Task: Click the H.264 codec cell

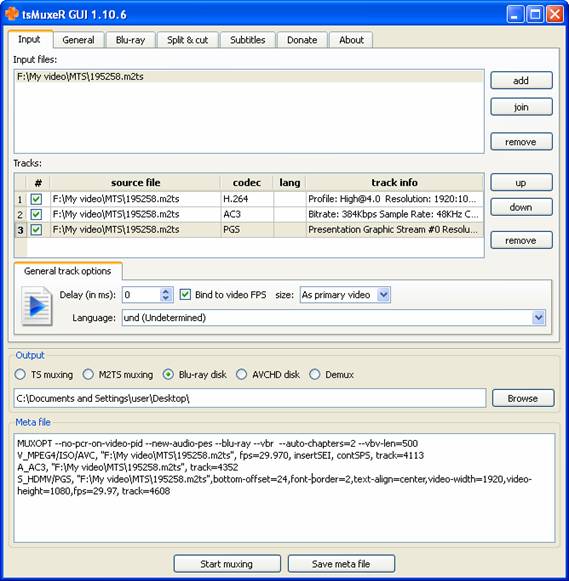Action: point(247,199)
